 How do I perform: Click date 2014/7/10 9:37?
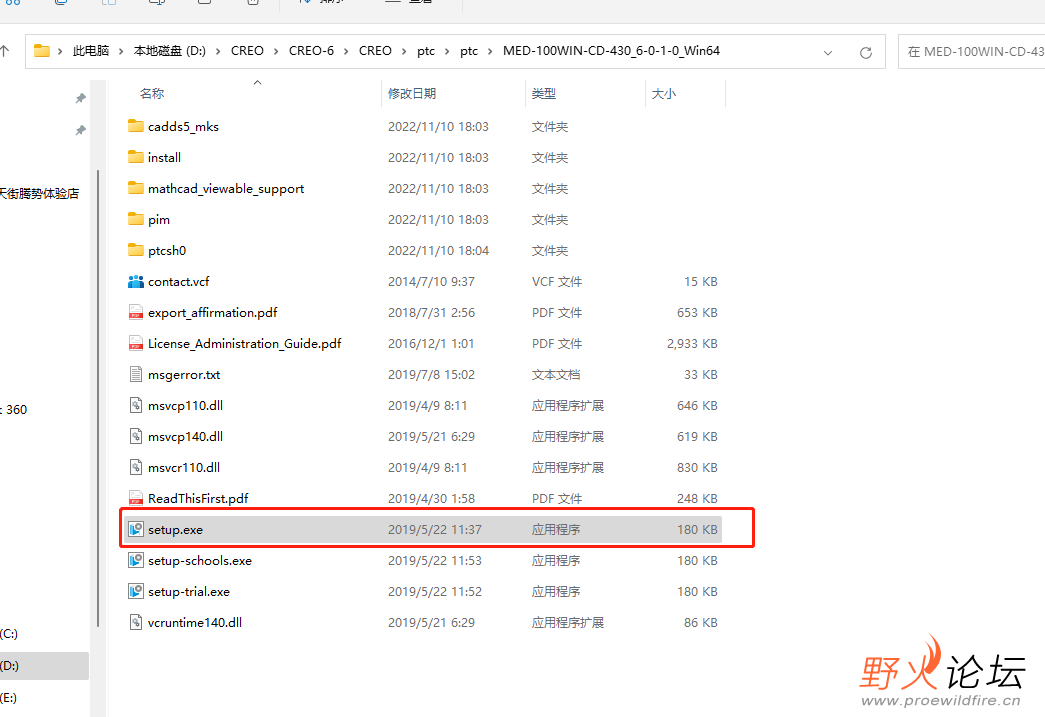[x=431, y=281]
